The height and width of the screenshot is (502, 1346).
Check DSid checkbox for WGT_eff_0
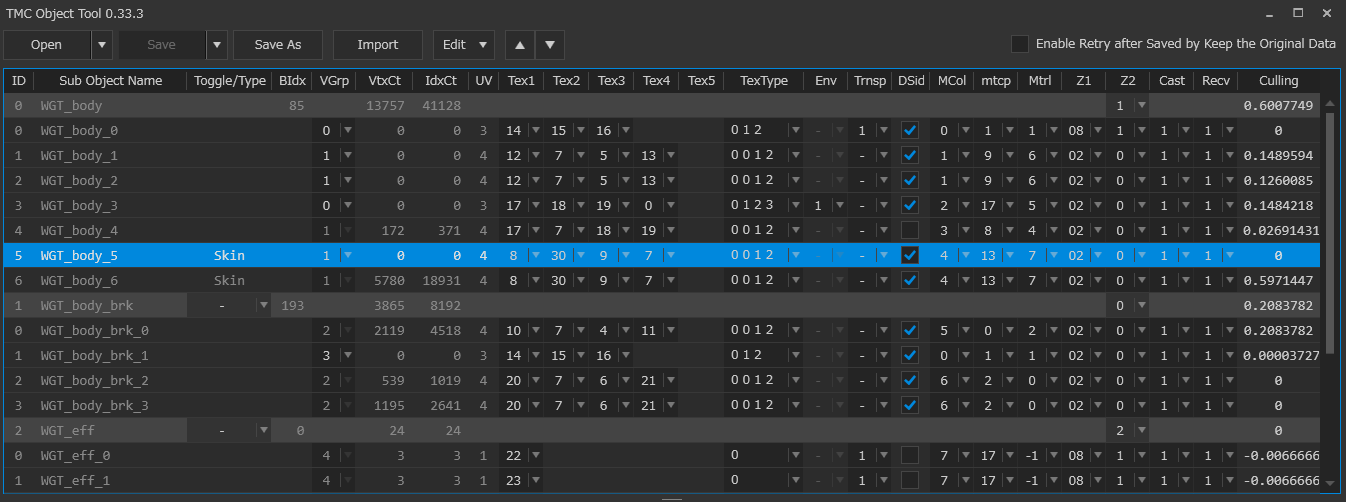click(x=909, y=455)
